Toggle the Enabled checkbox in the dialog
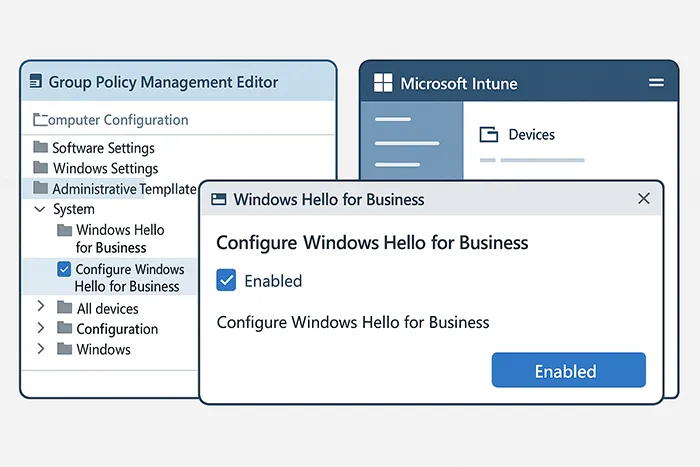 (227, 281)
